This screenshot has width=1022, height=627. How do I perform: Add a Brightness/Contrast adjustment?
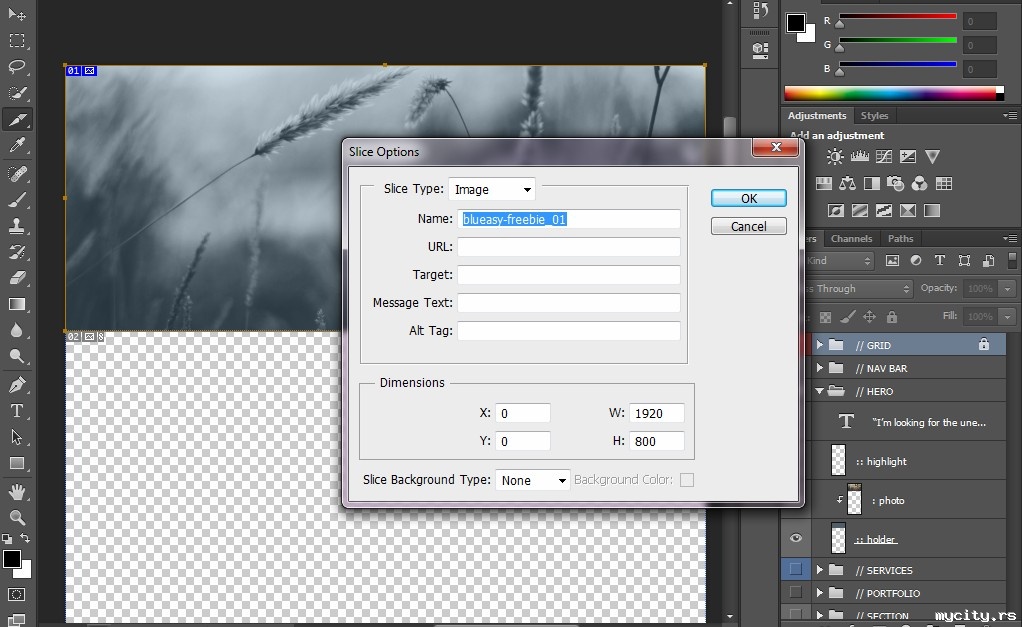(834, 157)
